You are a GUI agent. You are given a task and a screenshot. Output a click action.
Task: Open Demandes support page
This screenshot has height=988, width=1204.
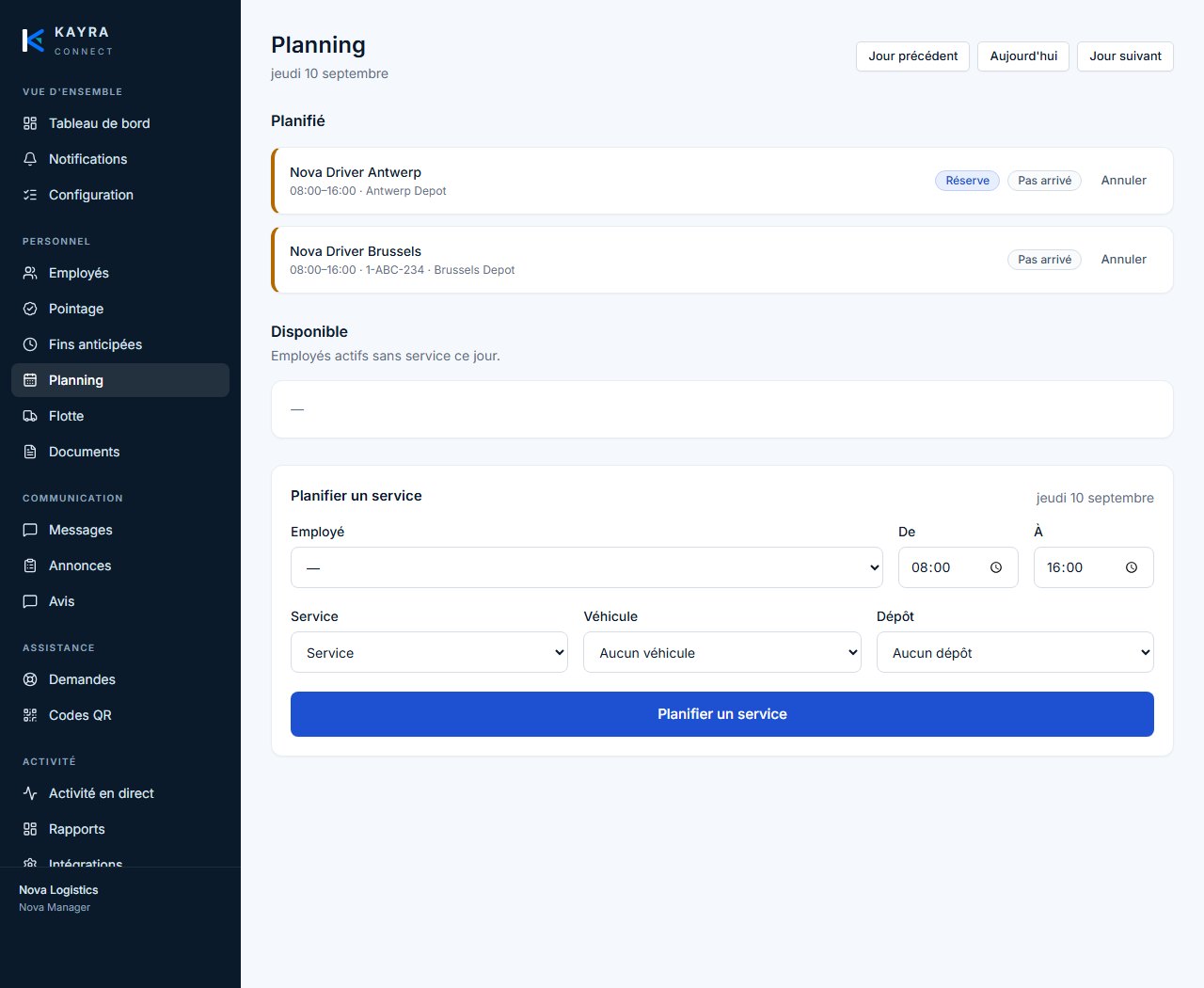tap(120, 679)
